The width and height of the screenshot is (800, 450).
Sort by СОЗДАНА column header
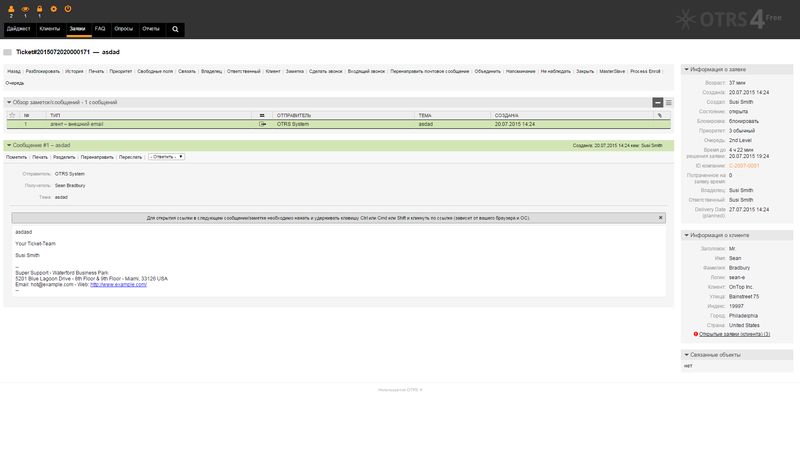[x=507, y=115]
